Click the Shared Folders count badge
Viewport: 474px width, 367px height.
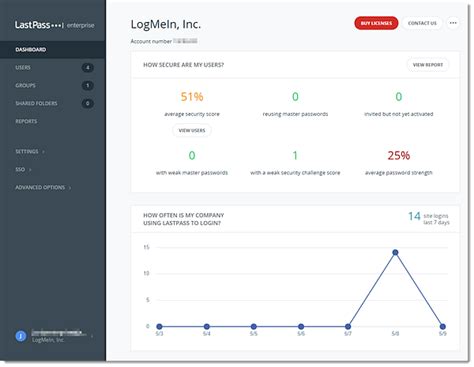pos(88,103)
